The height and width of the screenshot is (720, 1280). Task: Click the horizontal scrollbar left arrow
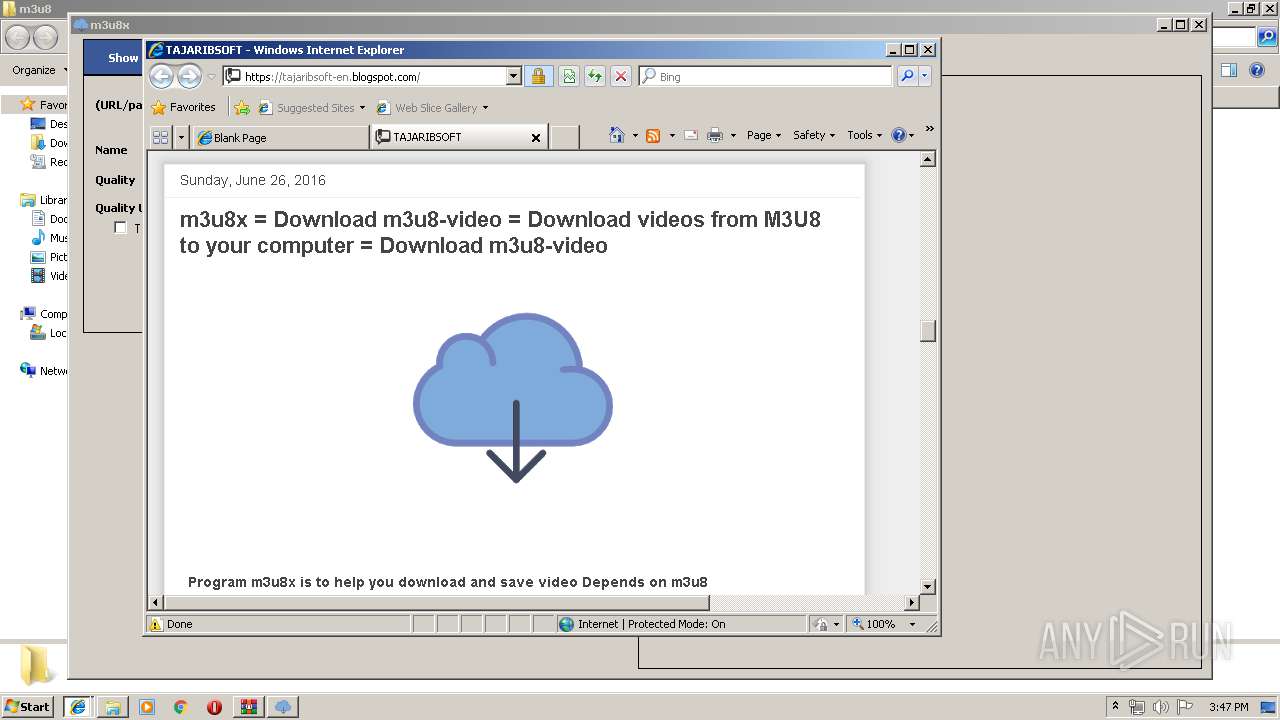[x=155, y=603]
